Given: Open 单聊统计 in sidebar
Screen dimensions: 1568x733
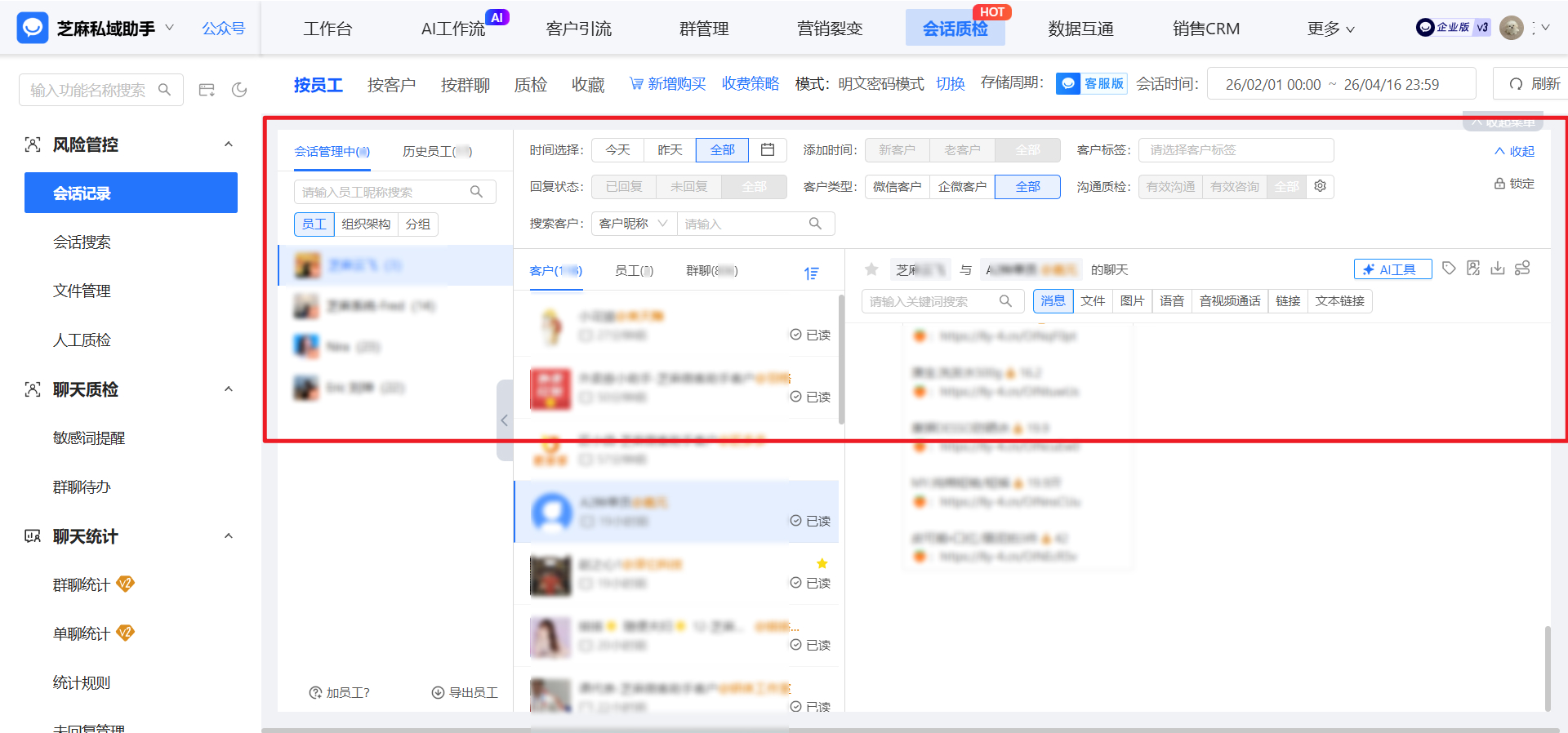Looking at the screenshot, I should (82, 633).
